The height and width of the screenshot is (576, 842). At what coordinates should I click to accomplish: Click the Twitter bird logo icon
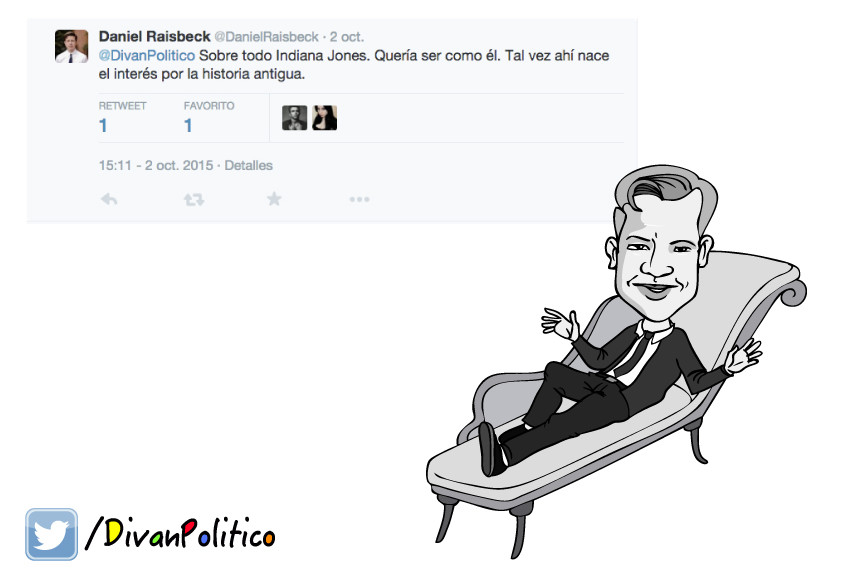[52, 534]
